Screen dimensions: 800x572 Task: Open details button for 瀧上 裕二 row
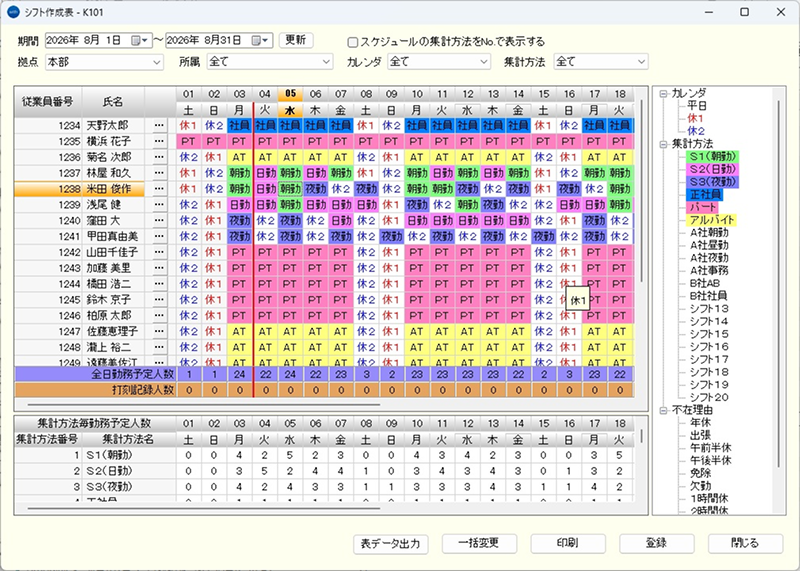pos(160,347)
